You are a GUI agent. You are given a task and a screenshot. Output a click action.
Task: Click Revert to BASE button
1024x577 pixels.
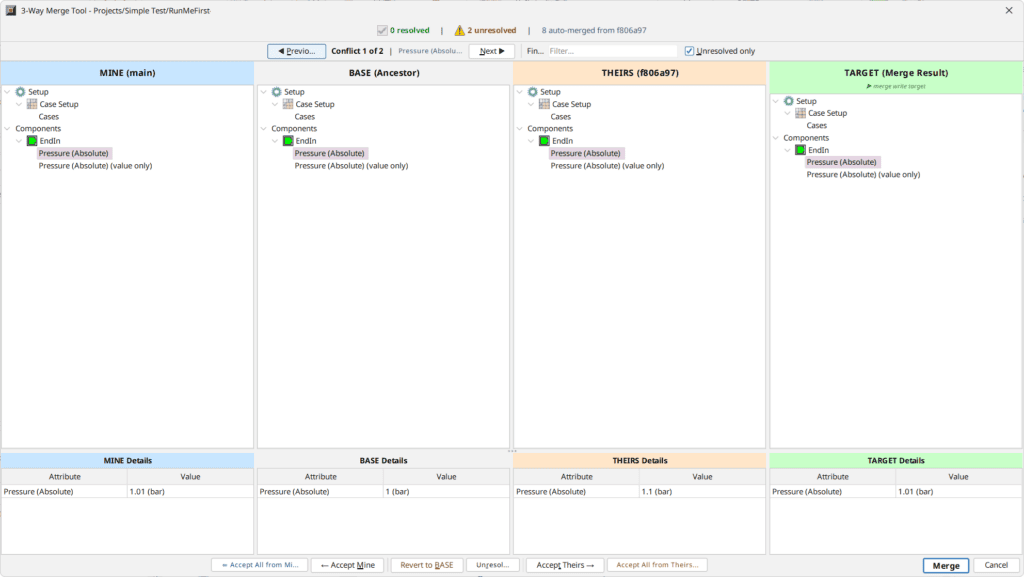[x=426, y=565]
